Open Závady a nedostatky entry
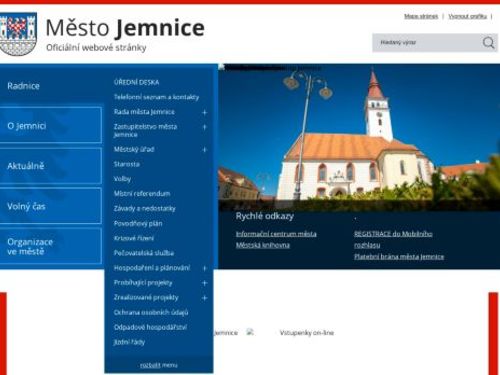500x375 pixels. coord(145,209)
